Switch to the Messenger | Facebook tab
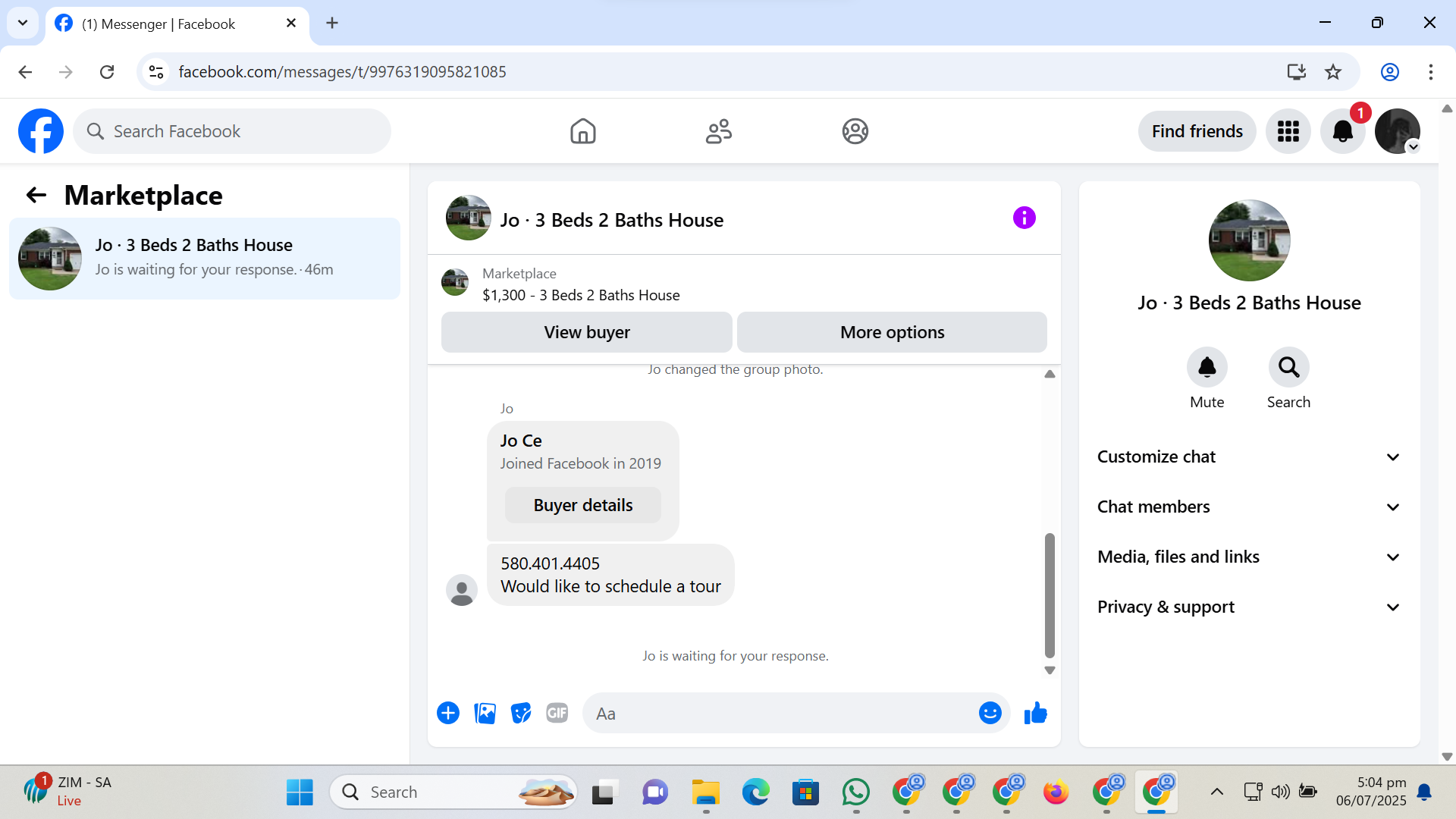The image size is (1456, 819). (177, 24)
